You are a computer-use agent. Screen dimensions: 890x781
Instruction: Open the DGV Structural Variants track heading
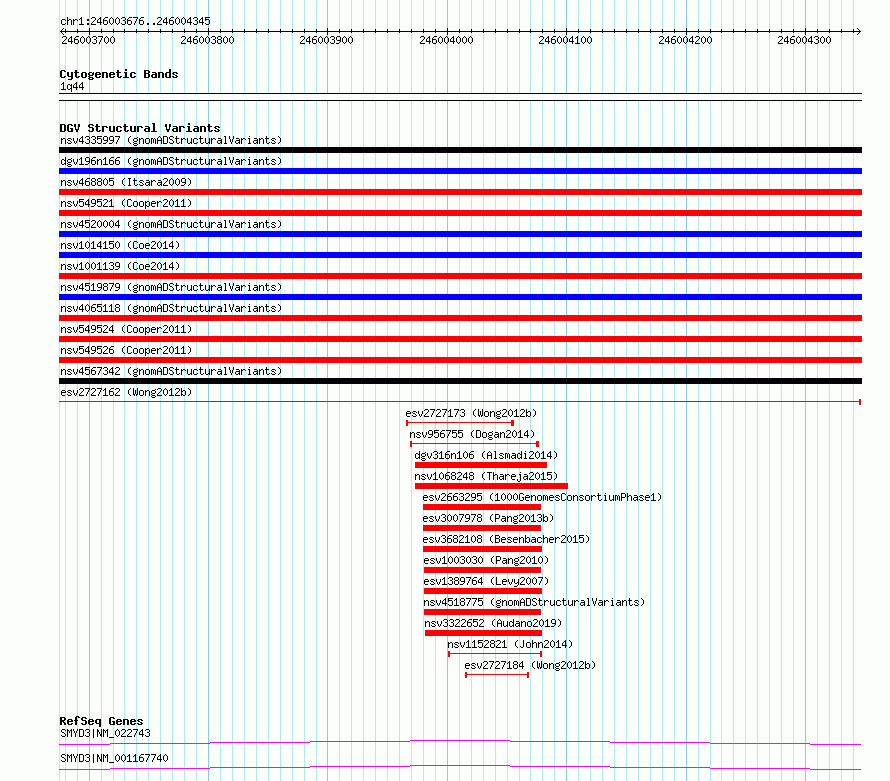[140, 128]
